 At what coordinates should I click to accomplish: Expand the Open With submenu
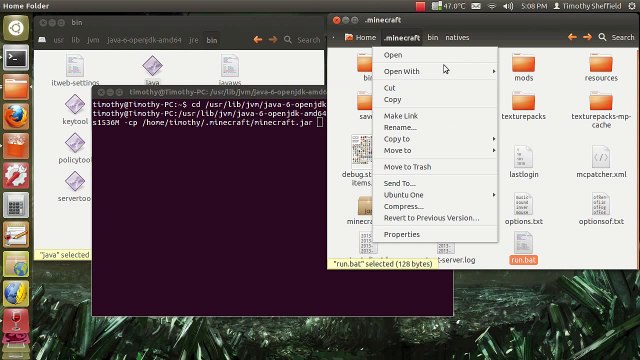[x=435, y=71]
